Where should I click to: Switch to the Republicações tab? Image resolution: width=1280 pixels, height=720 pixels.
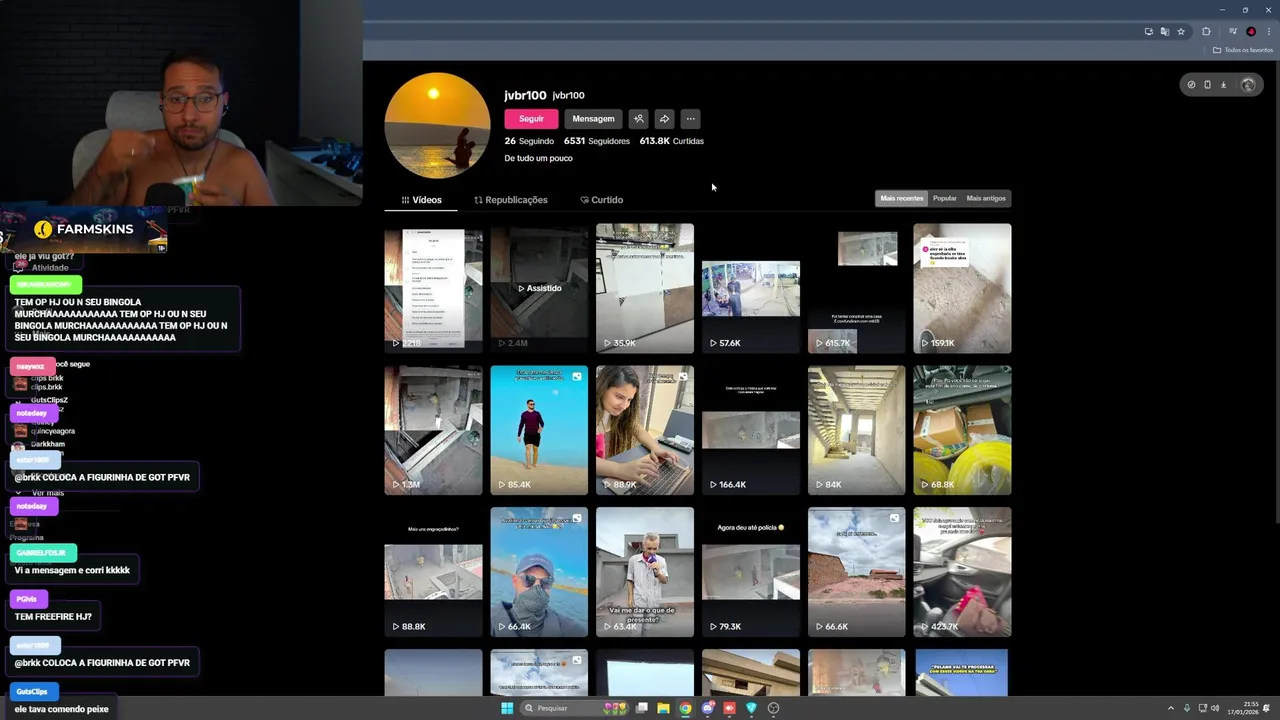pyautogui.click(x=511, y=200)
